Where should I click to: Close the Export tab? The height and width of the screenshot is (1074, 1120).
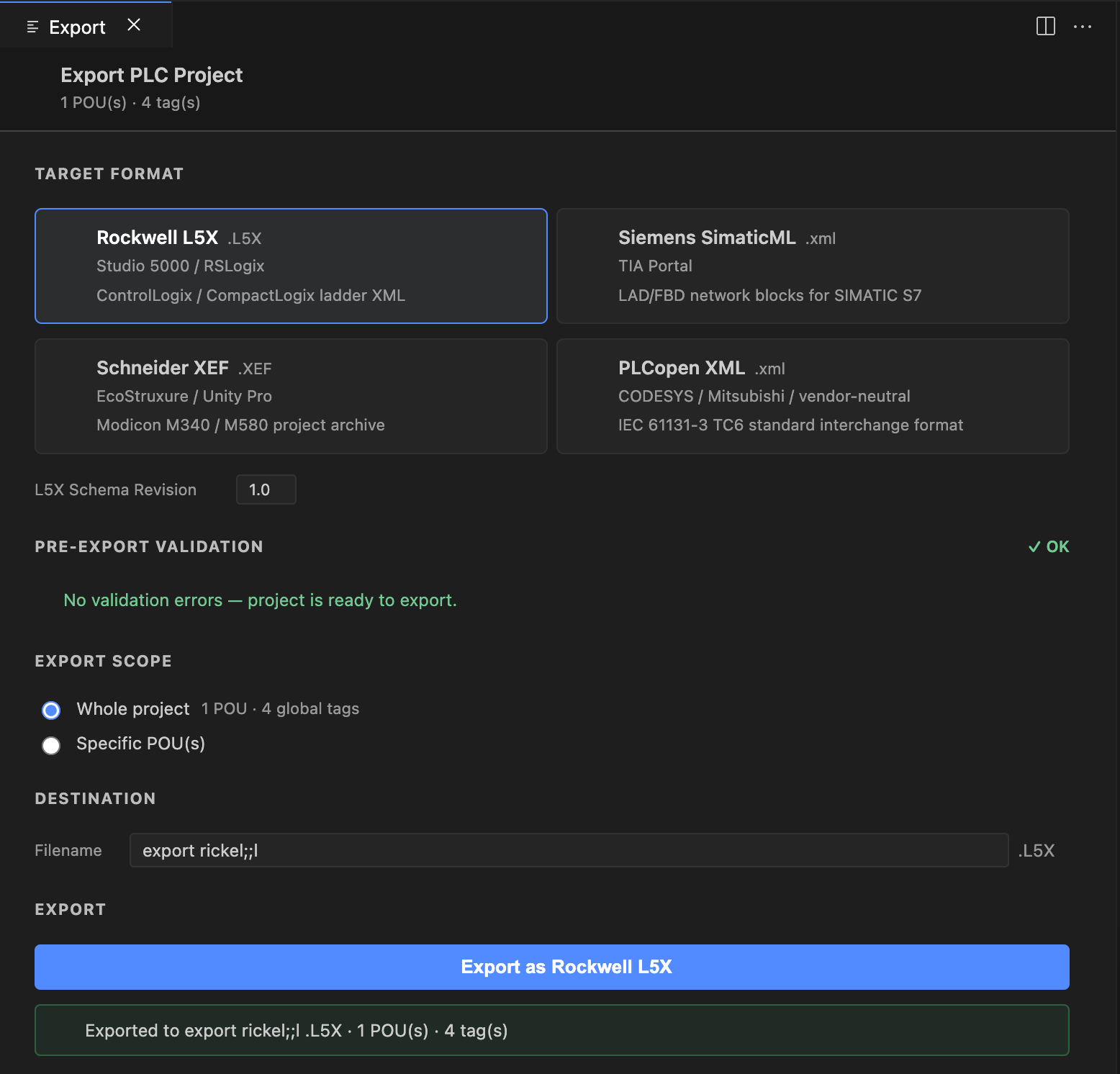tap(134, 25)
